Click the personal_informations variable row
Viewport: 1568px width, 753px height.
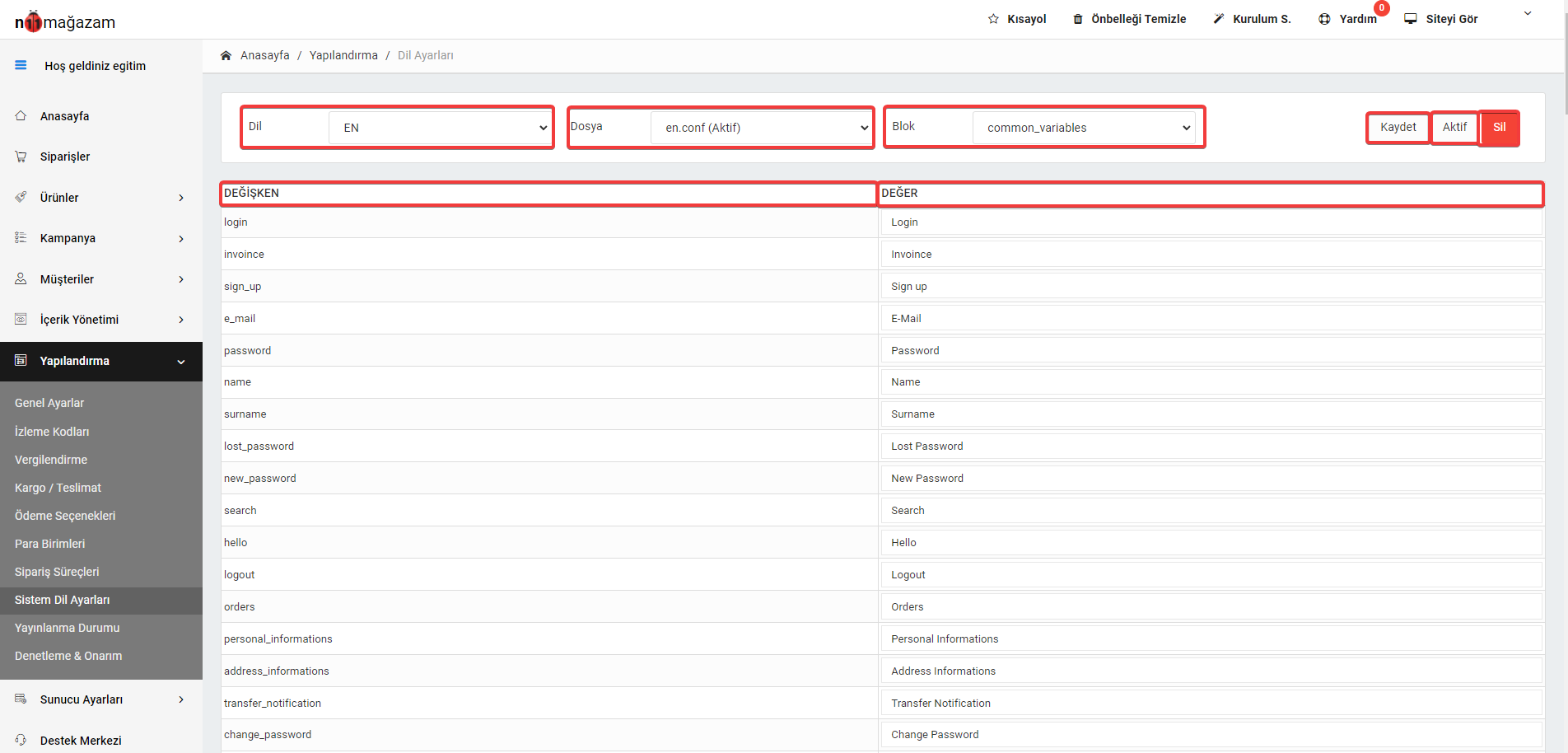(x=549, y=639)
